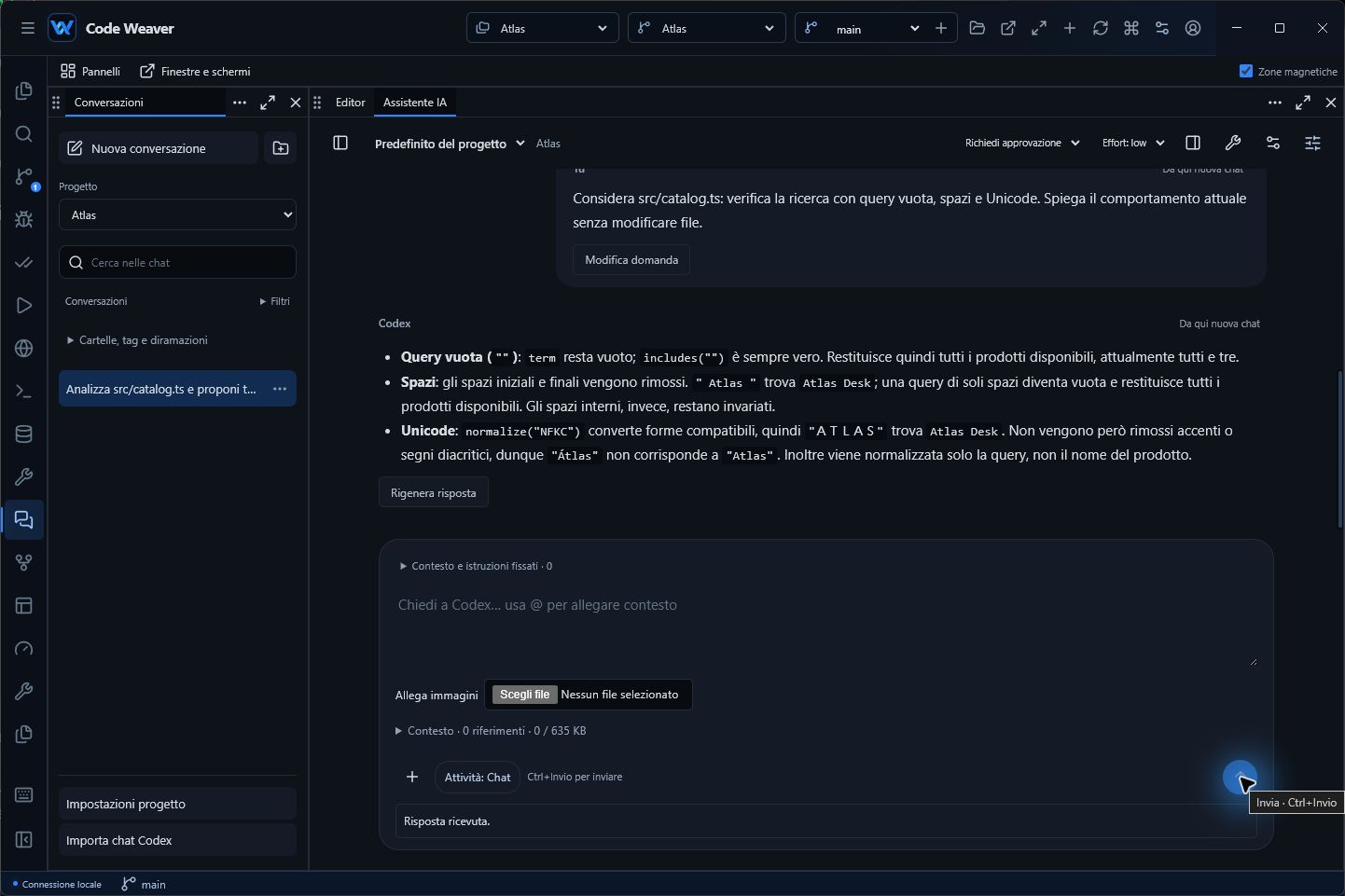
Task: Expand Cartelle, tag e diramazioni
Action: (x=137, y=340)
